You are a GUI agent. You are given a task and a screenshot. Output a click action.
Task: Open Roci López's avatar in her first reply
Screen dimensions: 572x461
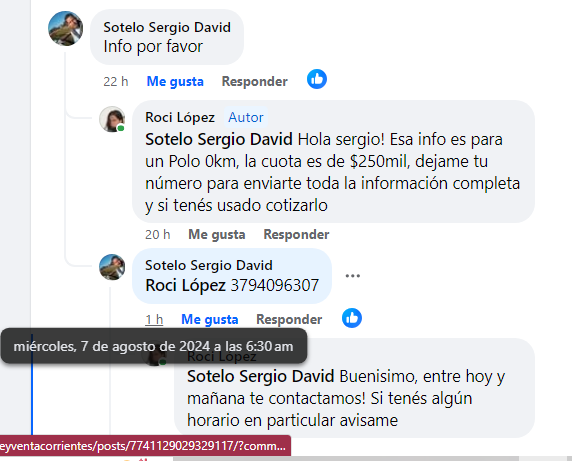(x=112, y=119)
